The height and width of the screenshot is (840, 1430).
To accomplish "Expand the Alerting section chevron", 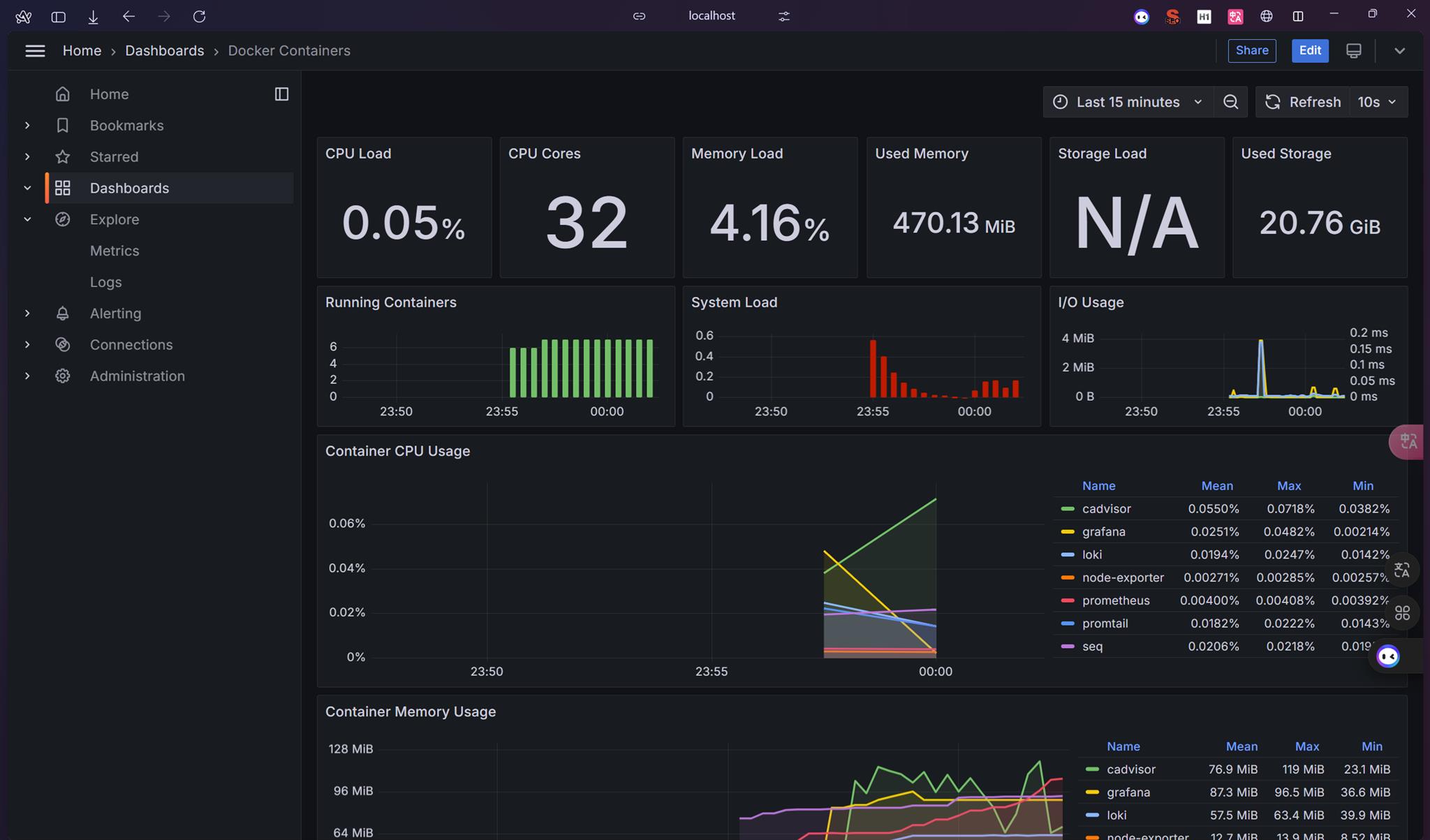I will click(x=27, y=314).
